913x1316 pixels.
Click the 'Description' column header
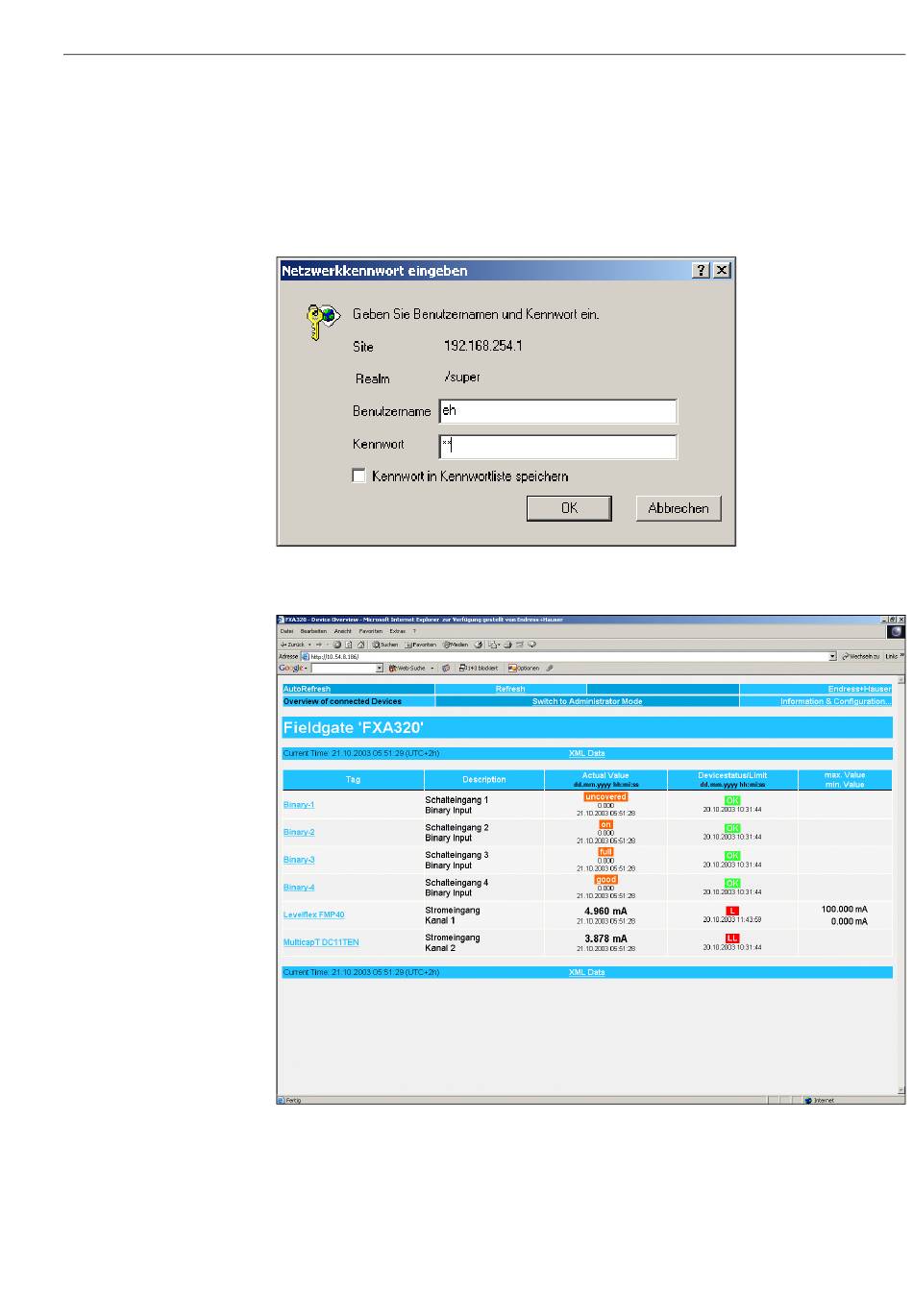tap(483, 779)
